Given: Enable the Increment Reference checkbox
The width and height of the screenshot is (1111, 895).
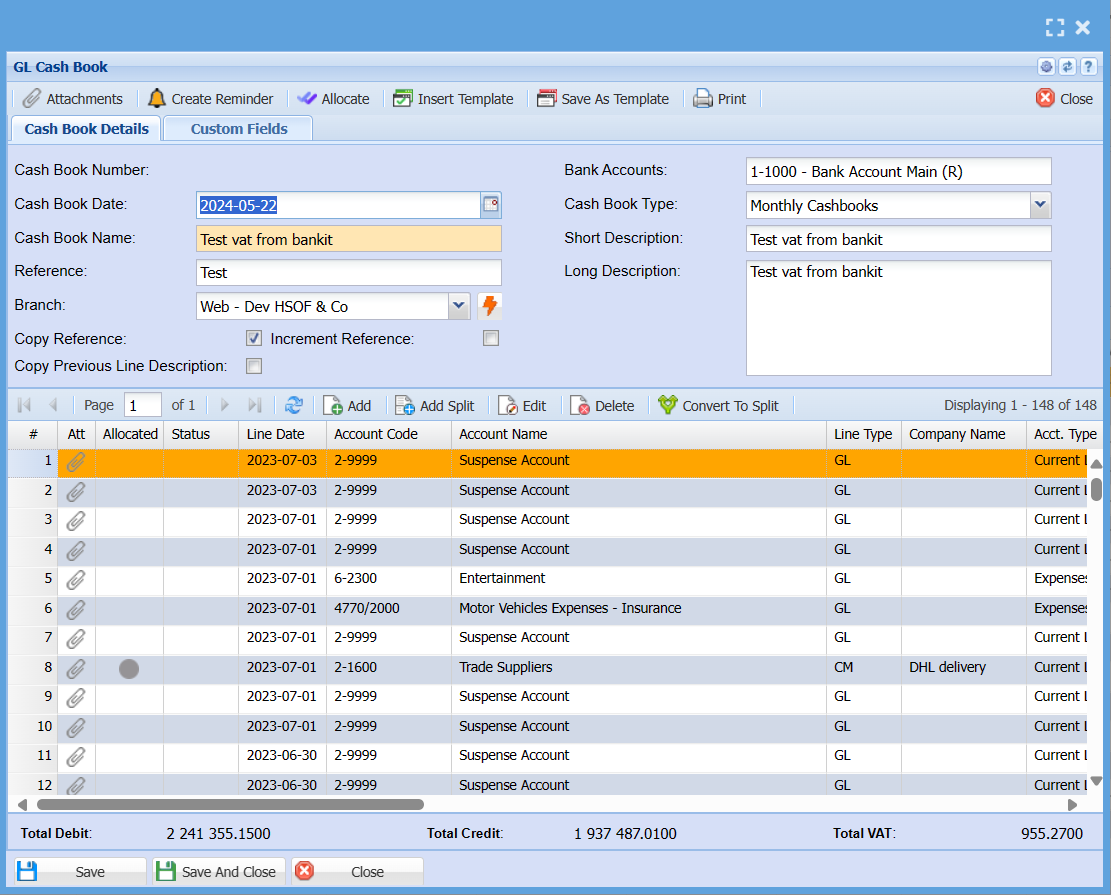Looking at the screenshot, I should (491, 338).
